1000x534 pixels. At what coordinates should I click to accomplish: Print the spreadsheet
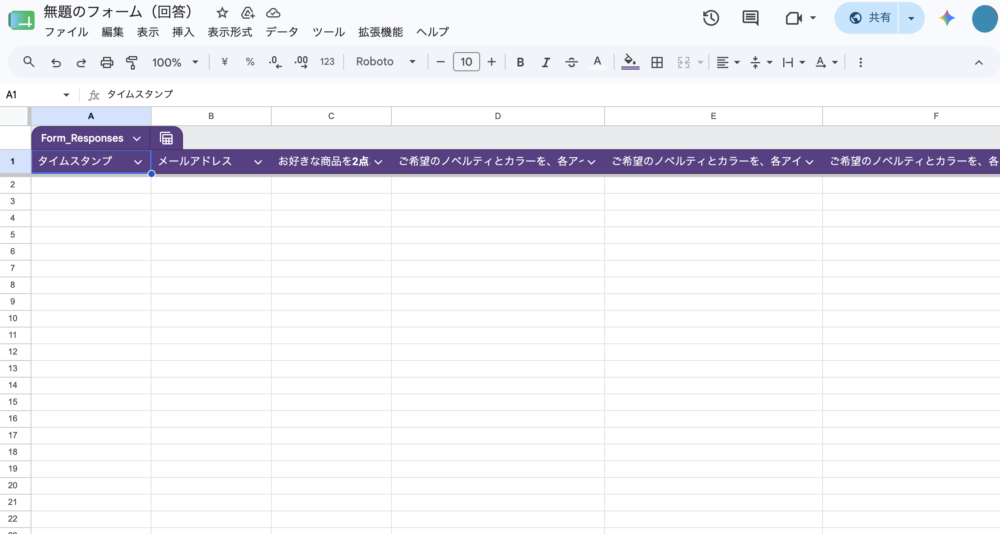pyautogui.click(x=107, y=62)
